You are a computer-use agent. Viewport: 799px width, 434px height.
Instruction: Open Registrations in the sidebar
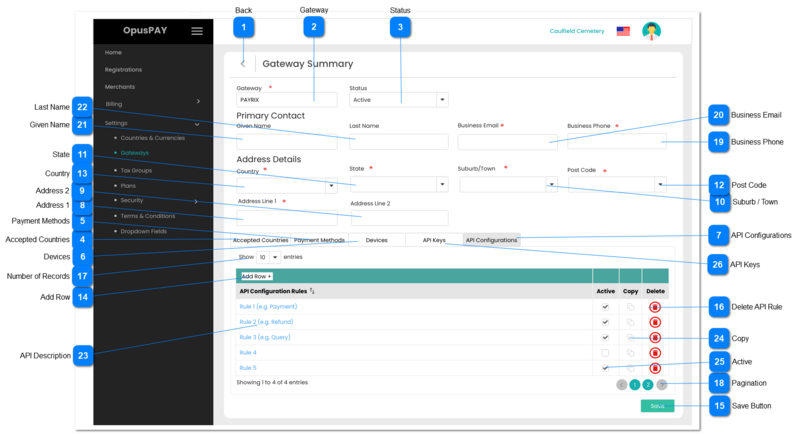tap(123, 70)
